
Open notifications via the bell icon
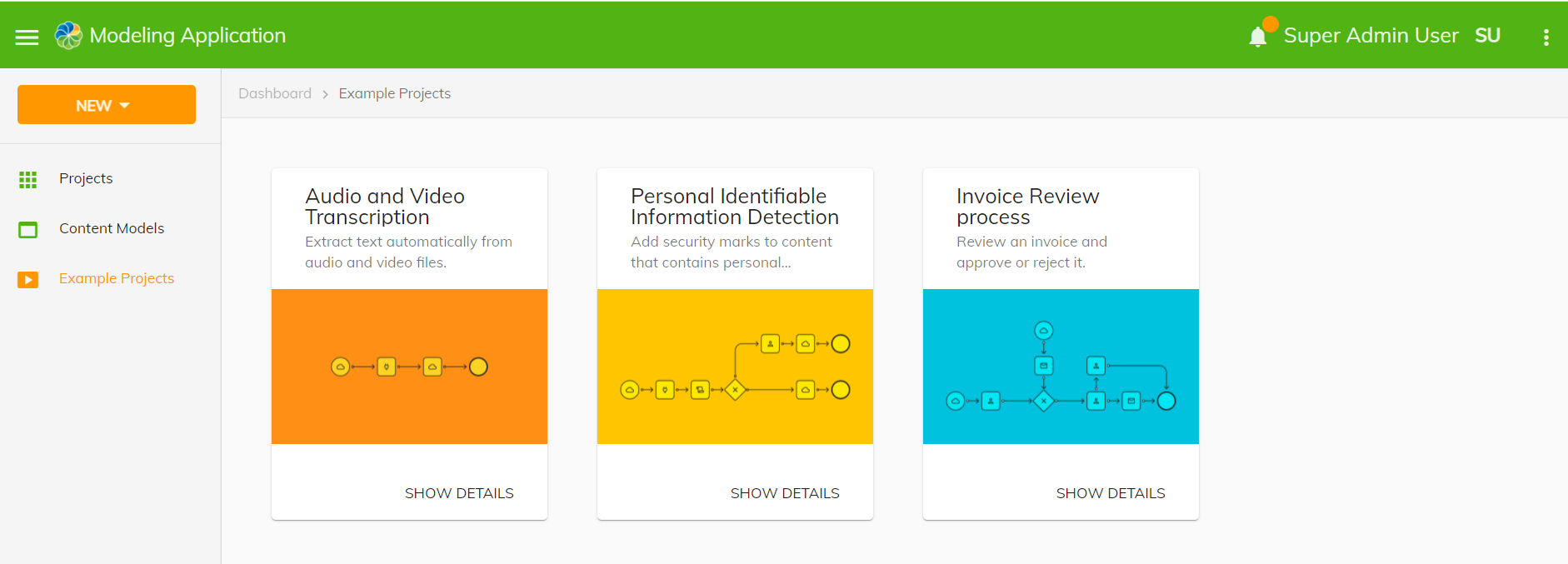coord(1256,36)
